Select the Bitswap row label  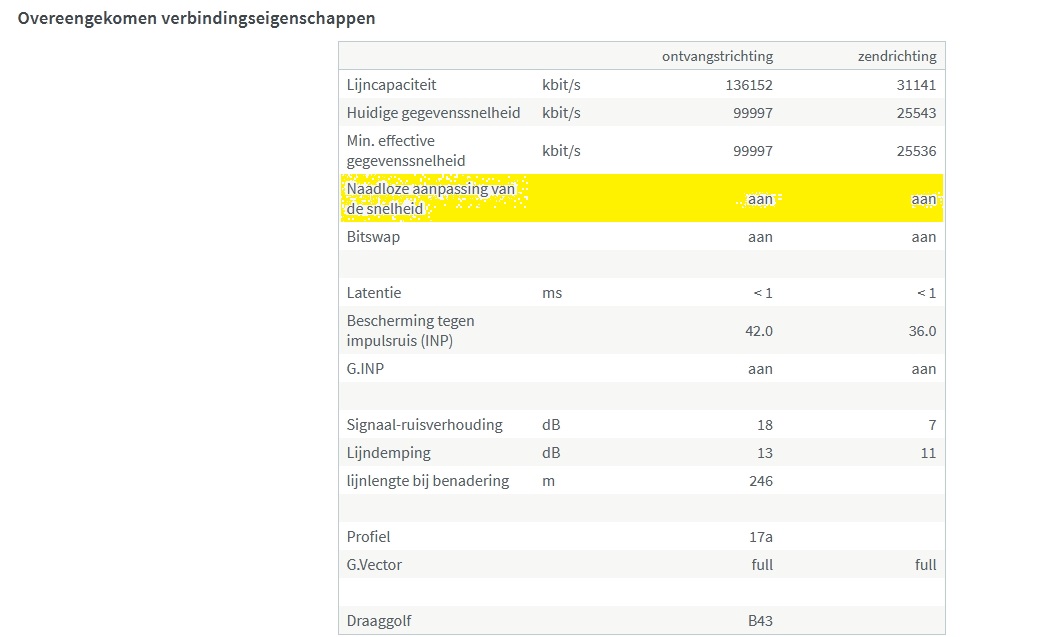[373, 237]
